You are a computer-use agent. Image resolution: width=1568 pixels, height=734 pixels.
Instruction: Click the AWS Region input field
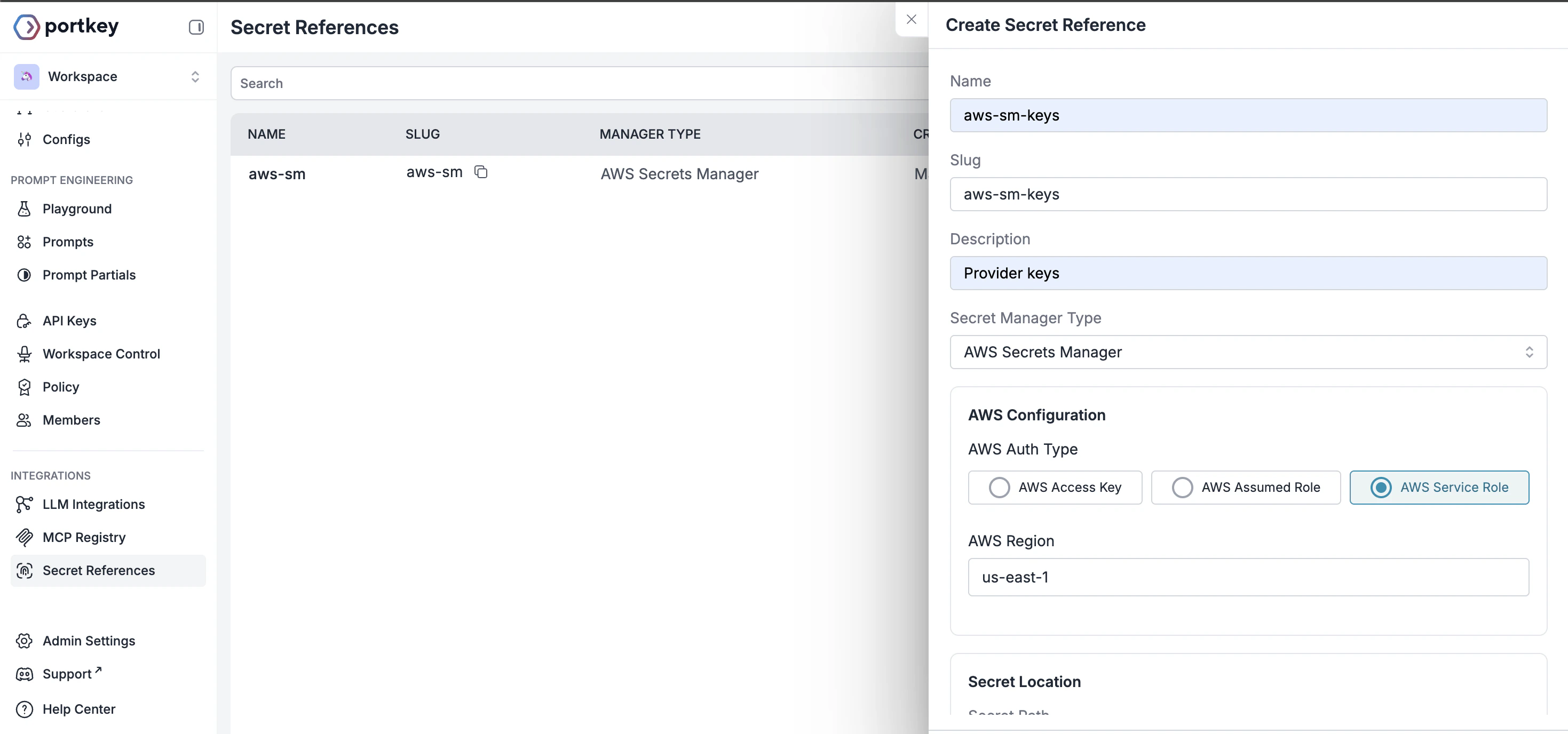click(1248, 577)
